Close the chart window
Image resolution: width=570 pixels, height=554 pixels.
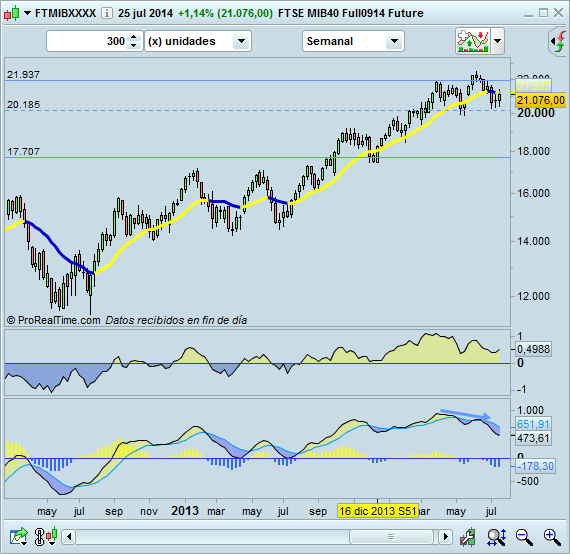point(558,13)
